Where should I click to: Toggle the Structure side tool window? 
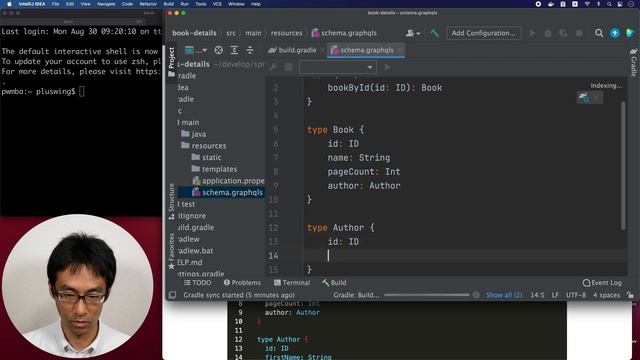pos(171,202)
